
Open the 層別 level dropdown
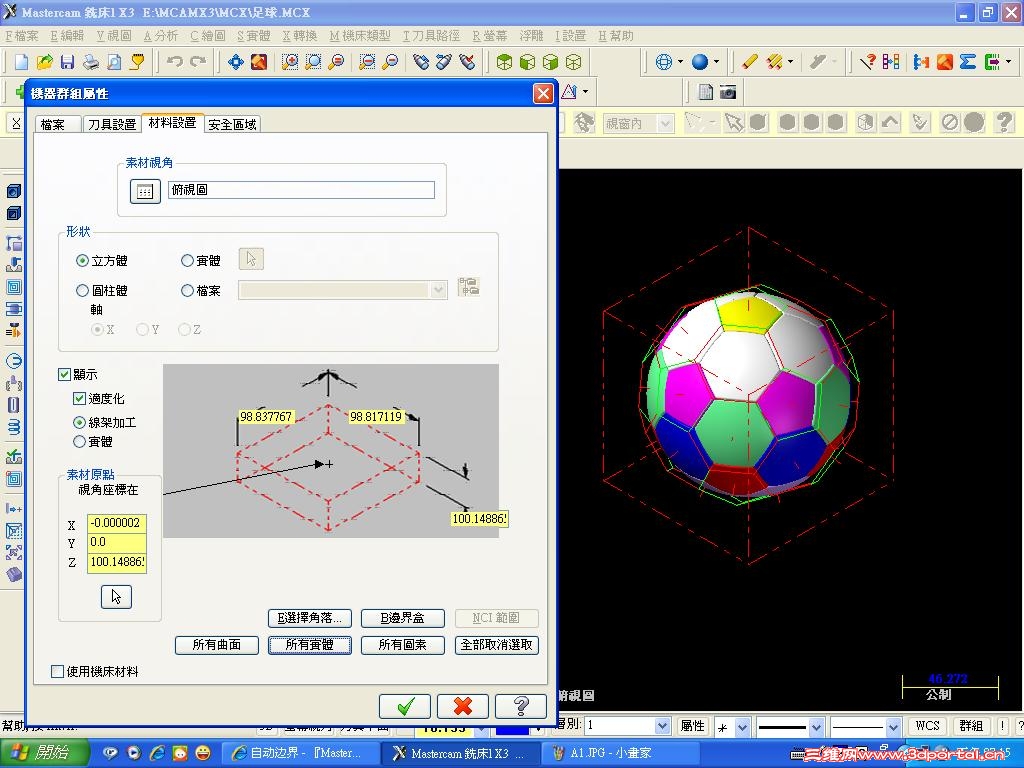click(662, 726)
